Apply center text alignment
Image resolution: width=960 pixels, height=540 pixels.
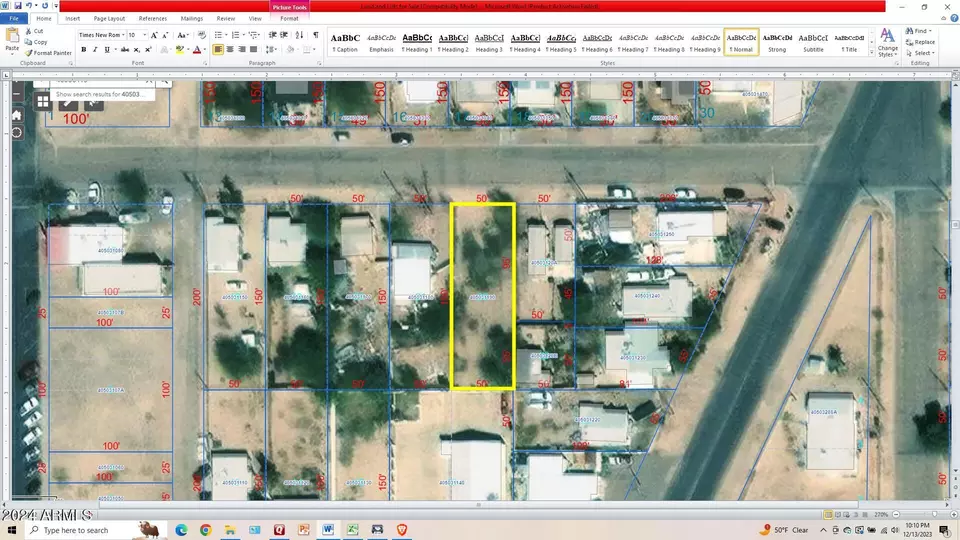(x=230, y=50)
